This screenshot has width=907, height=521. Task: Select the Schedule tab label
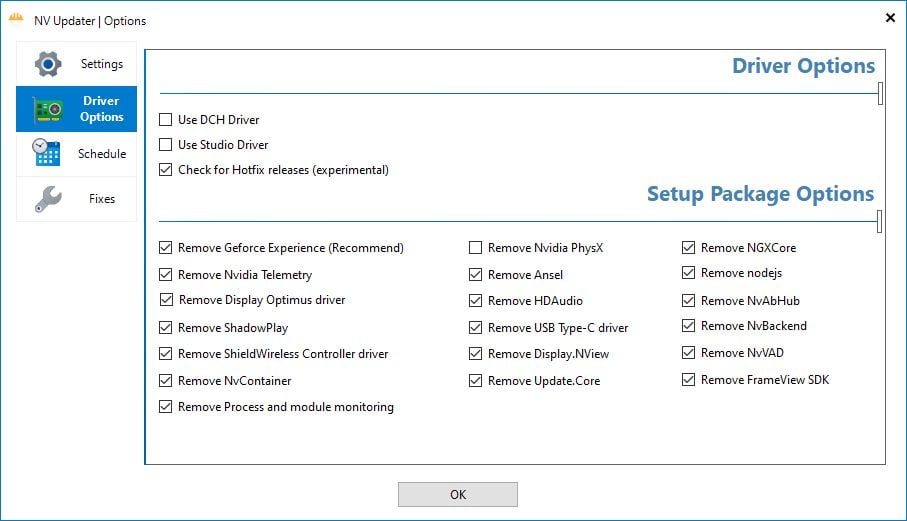coord(102,154)
